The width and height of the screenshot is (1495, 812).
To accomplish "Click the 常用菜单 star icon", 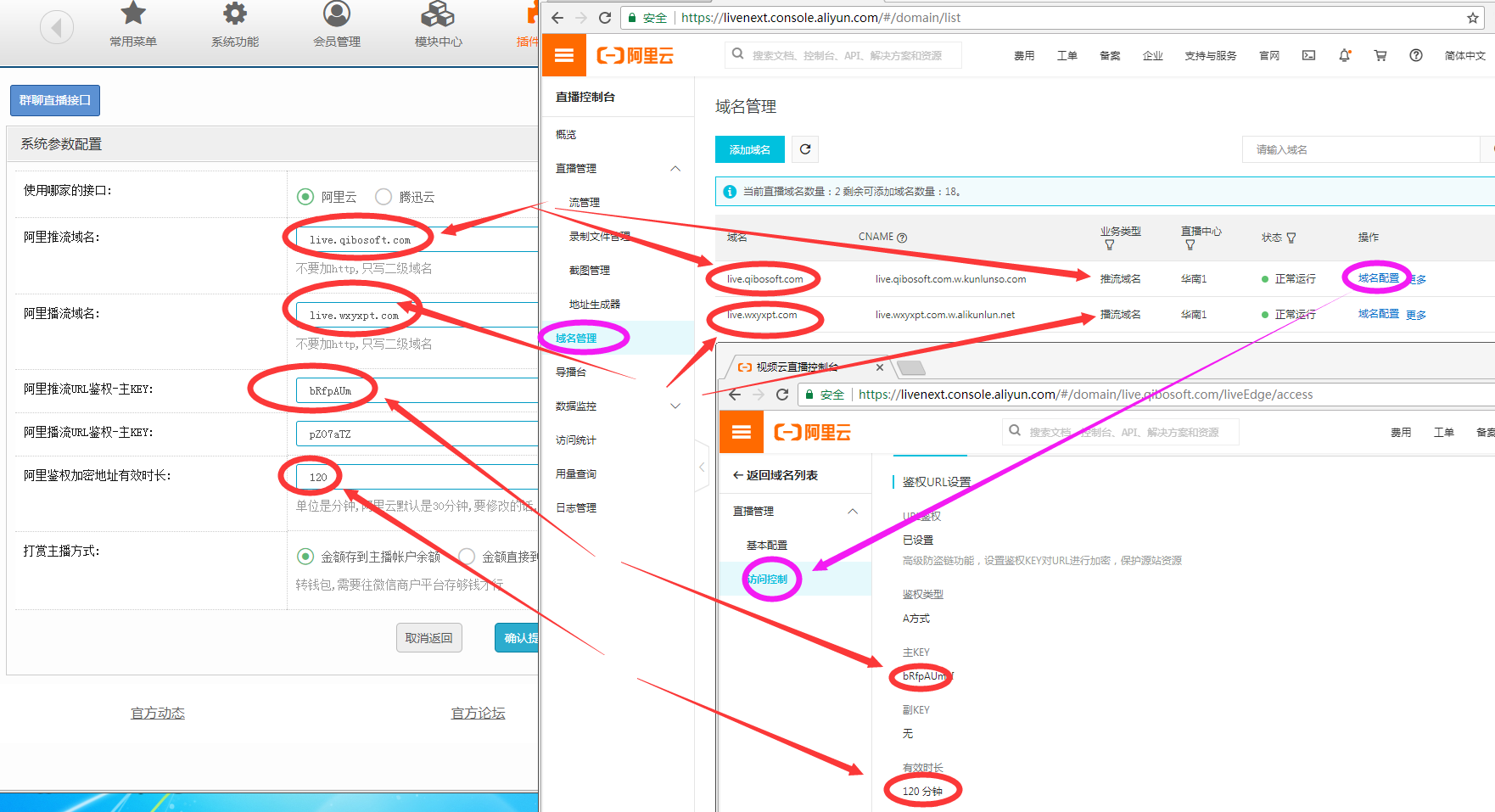I will tap(133, 14).
